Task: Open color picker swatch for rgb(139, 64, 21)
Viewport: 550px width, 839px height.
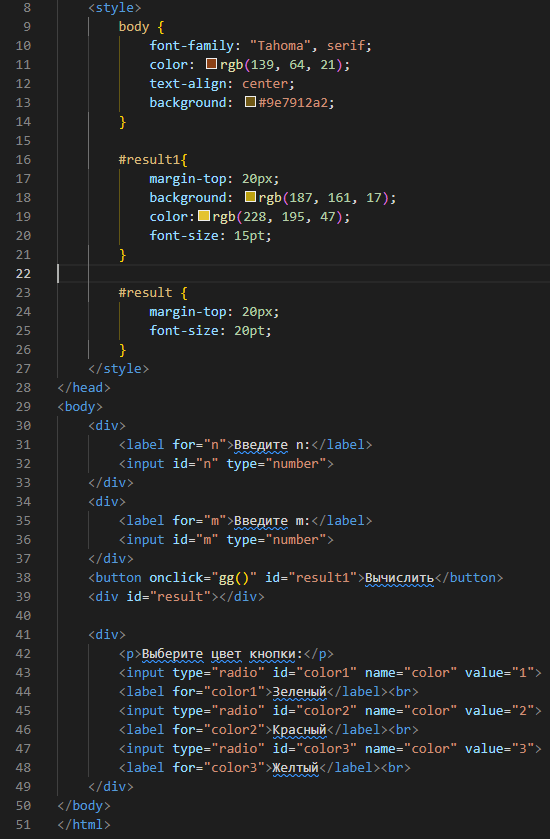Action: [x=211, y=64]
